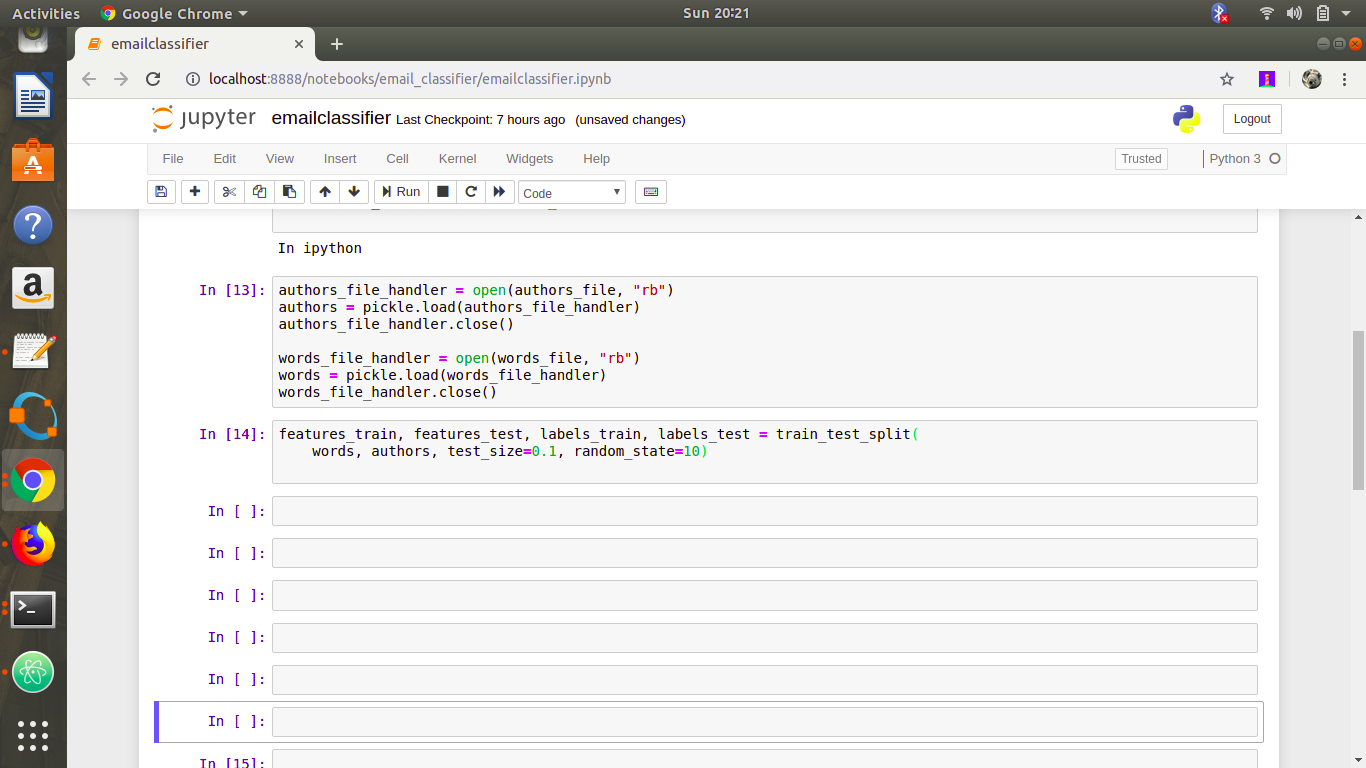Move the selected cell up
This screenshot has width=1366, height=768.
325,192
